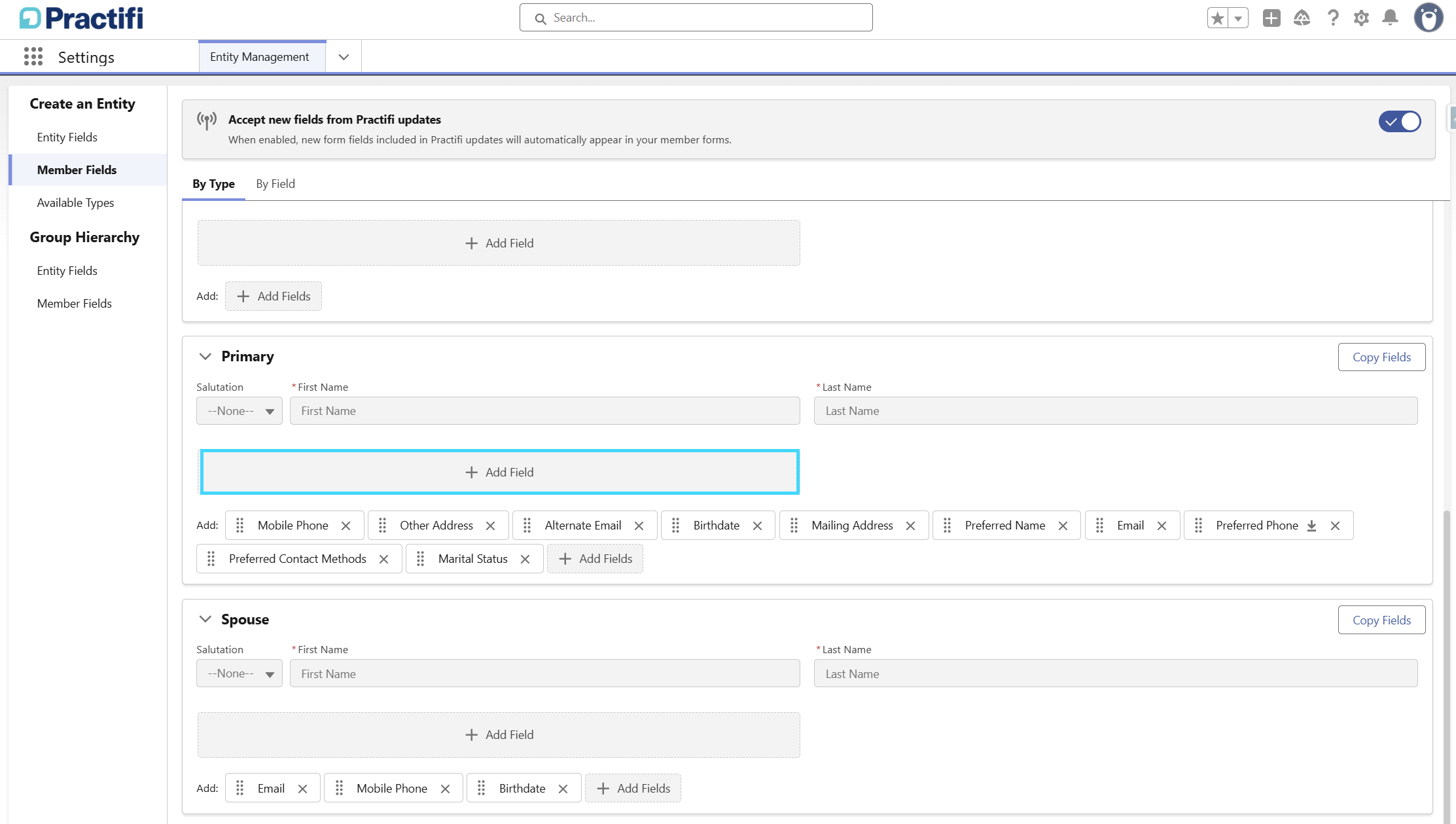
Task: Remove the Preferred Phone field chip
Action: pos(1335,526)
